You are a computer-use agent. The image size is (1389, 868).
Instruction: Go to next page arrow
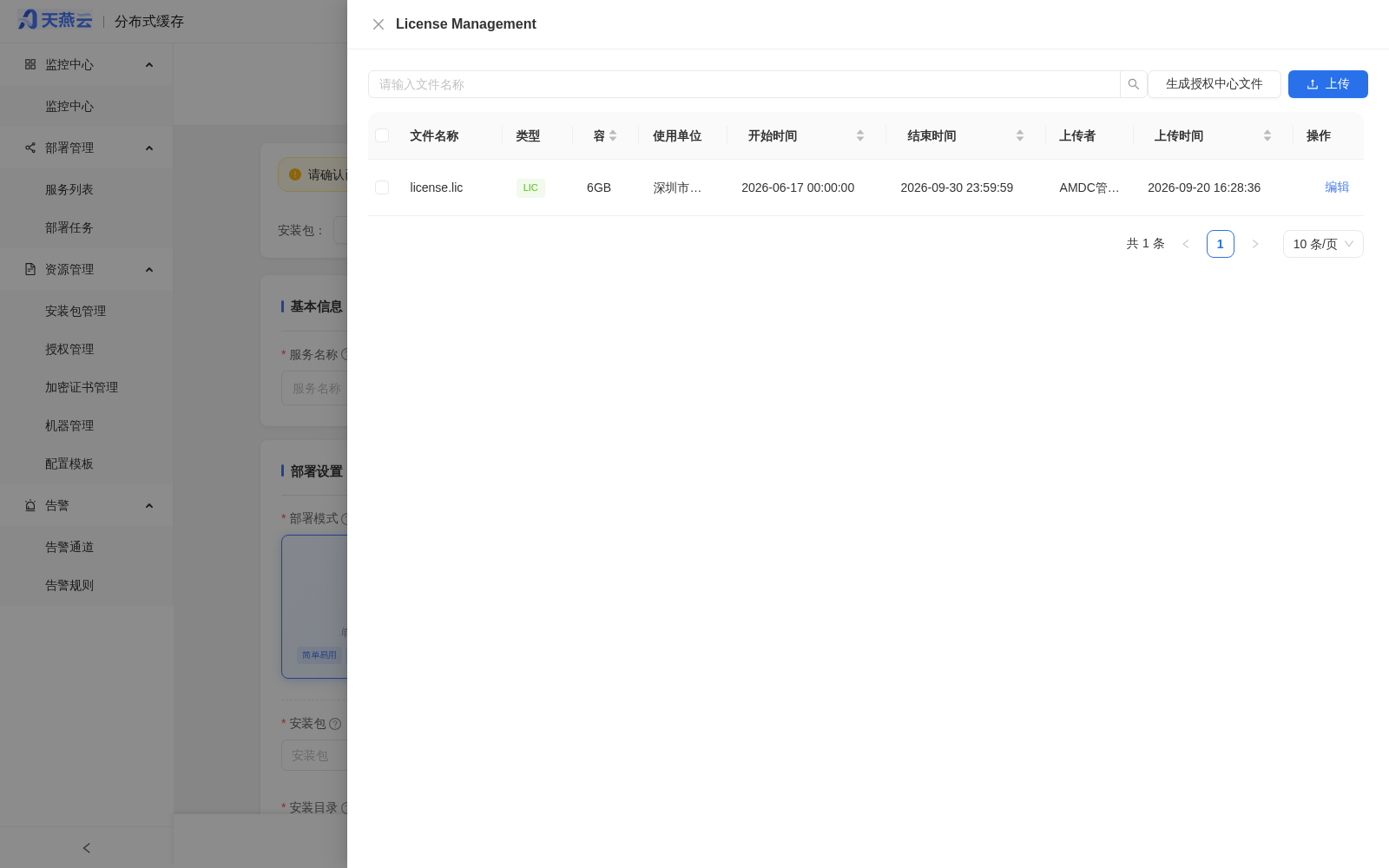(1255, 244)
